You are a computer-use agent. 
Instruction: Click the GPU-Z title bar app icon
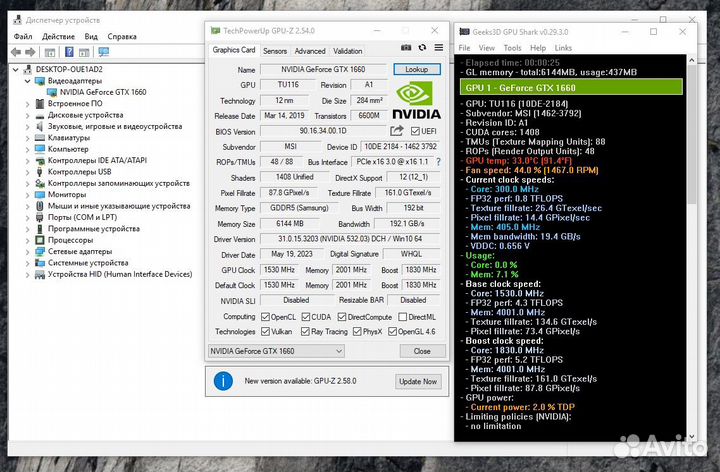tap(215, 31)
